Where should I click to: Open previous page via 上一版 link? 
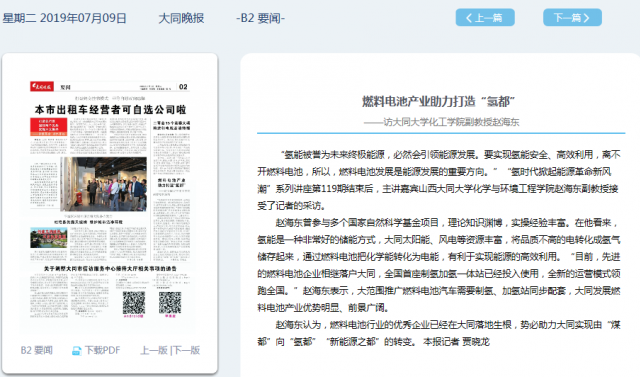(x=154, y=350)
